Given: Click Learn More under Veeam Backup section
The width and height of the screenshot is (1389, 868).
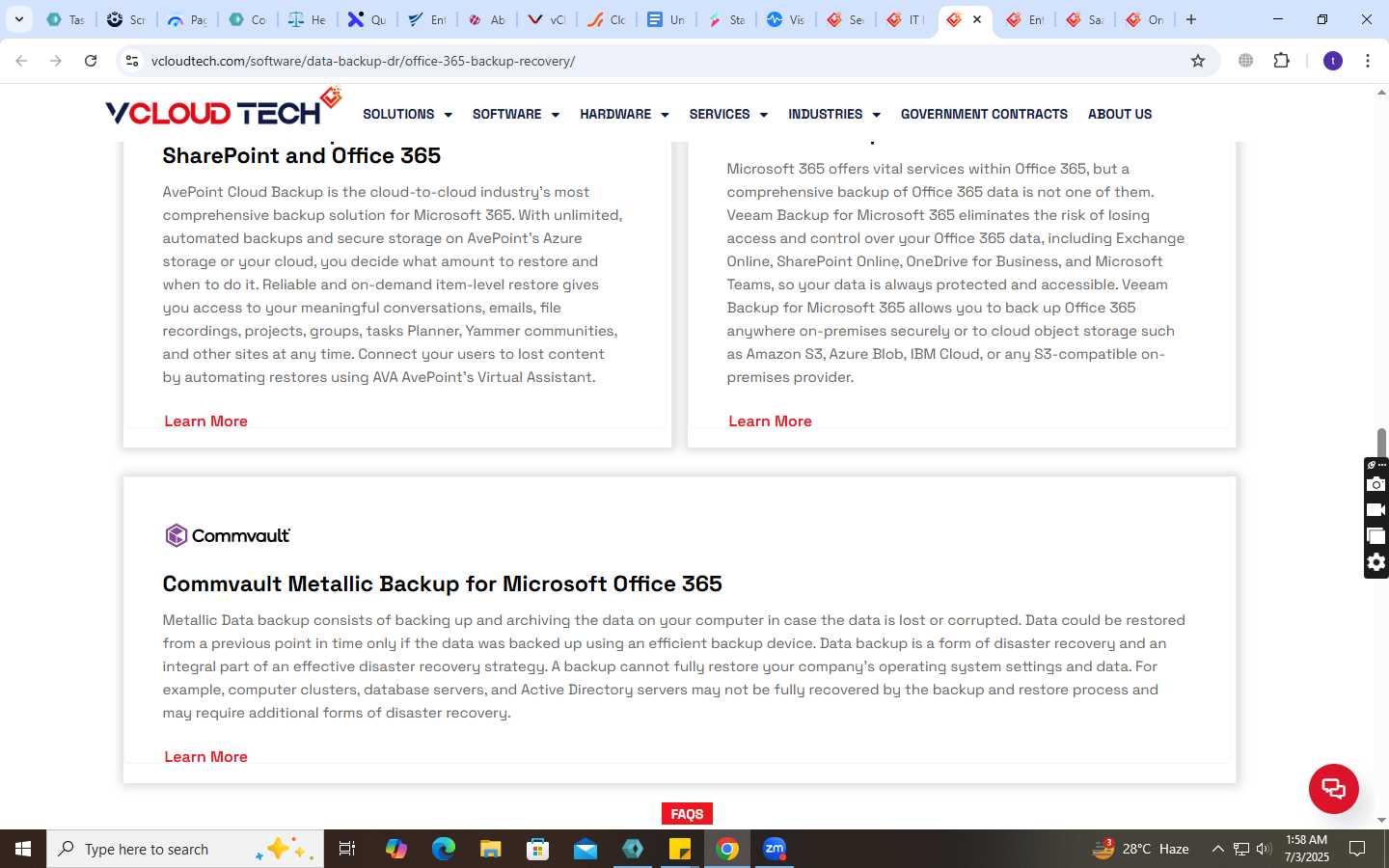Looking at the screenshot, I should coord(770,420).
